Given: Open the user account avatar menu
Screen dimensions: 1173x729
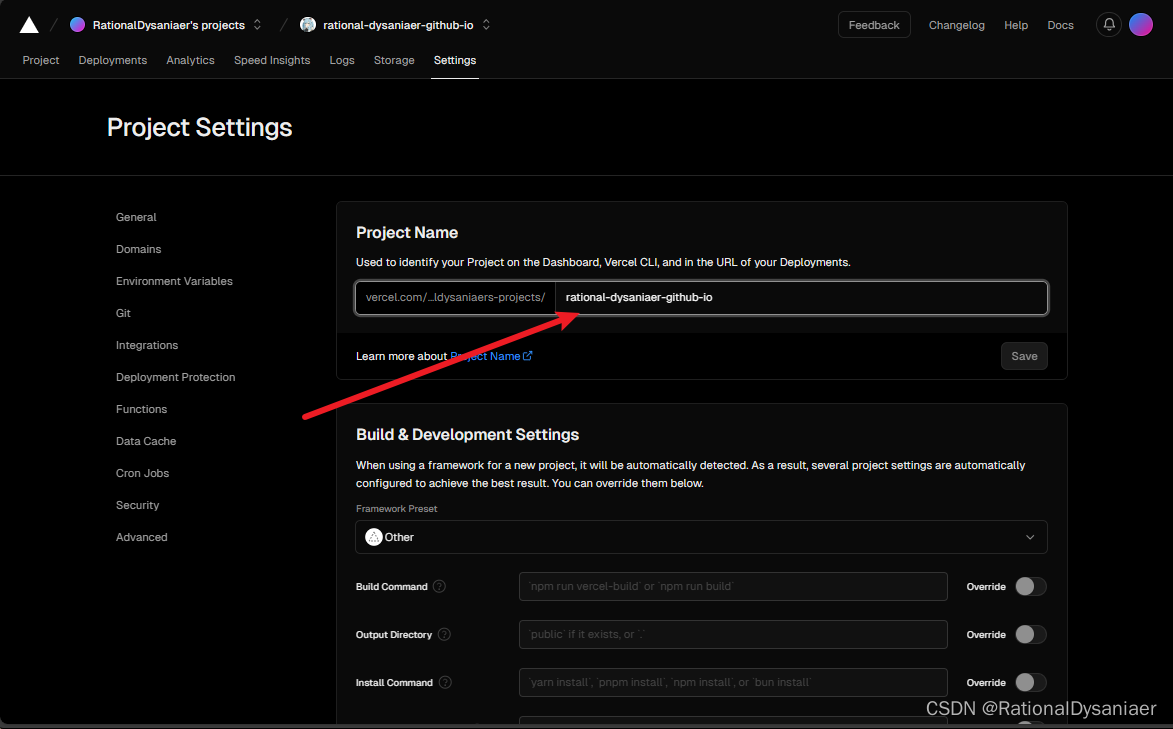Looking at the screenshot, I should (x=1140, y=25).
